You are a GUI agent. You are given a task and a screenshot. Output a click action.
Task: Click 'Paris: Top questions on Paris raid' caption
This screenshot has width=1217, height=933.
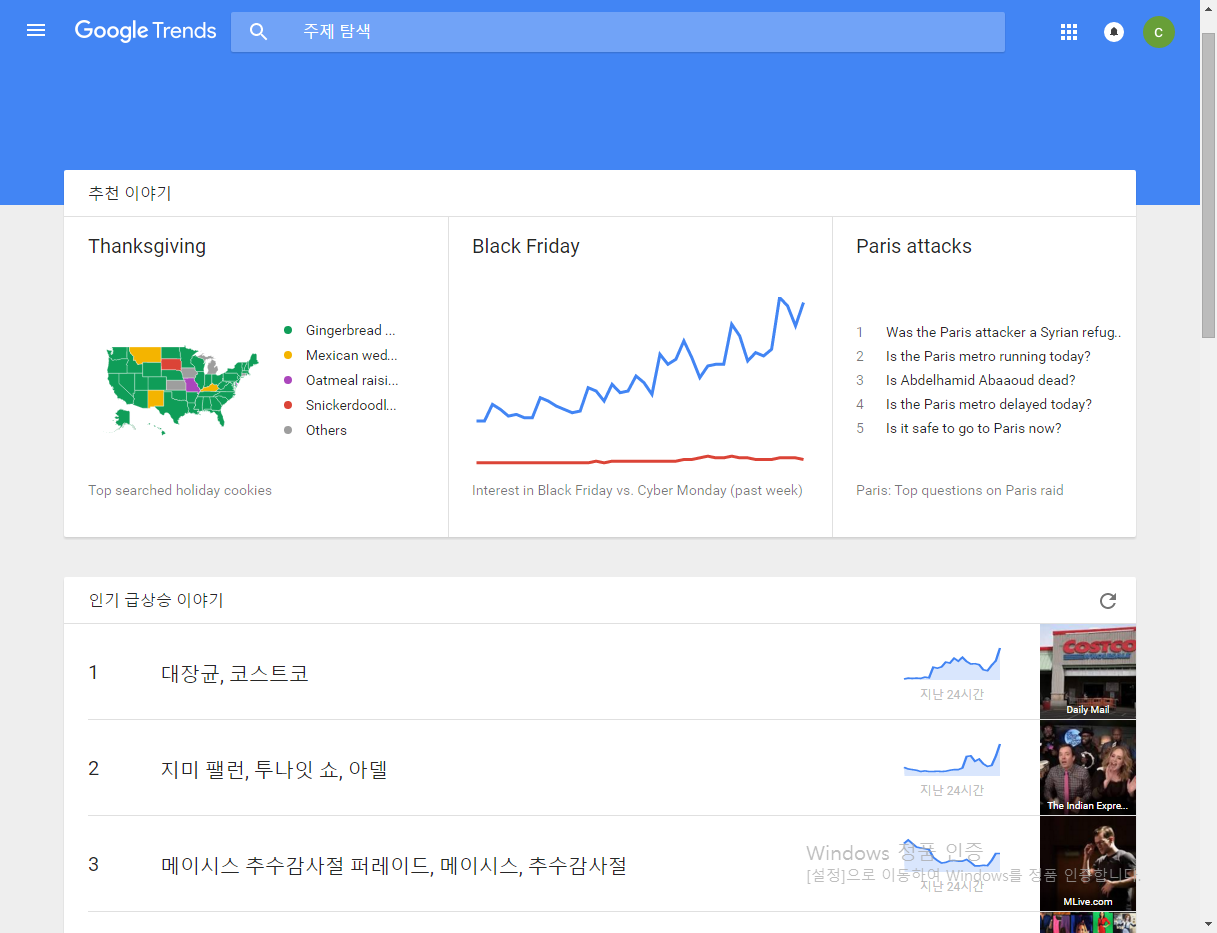(960, 490)
